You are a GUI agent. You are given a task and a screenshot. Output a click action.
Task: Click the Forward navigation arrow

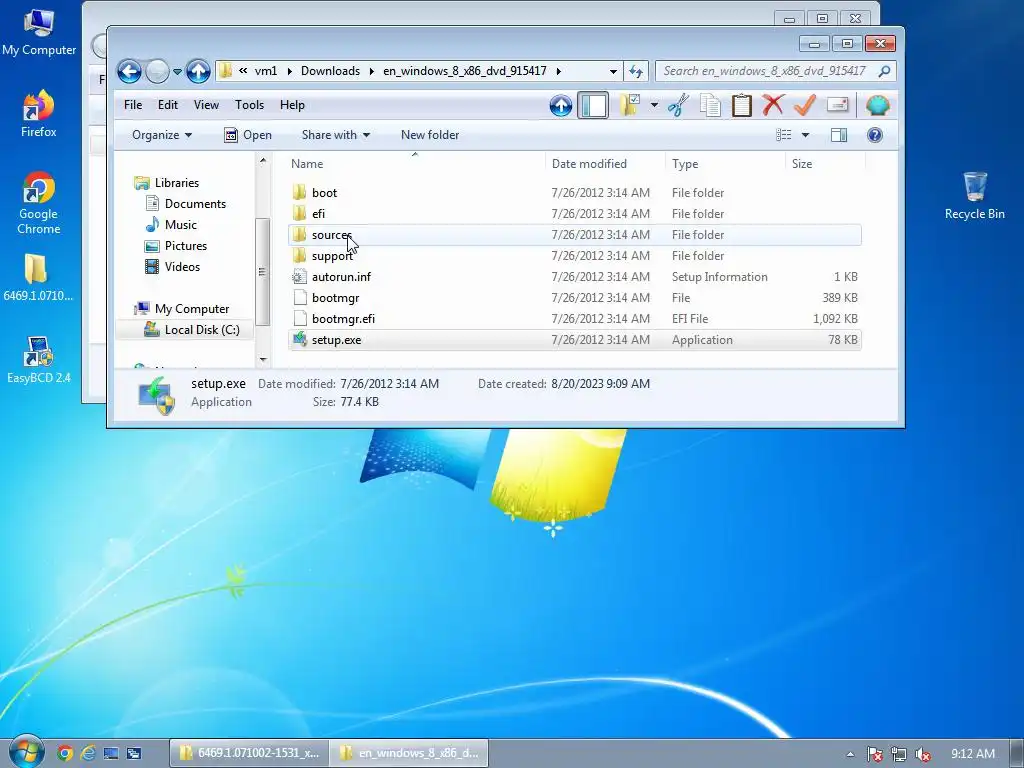157,71
